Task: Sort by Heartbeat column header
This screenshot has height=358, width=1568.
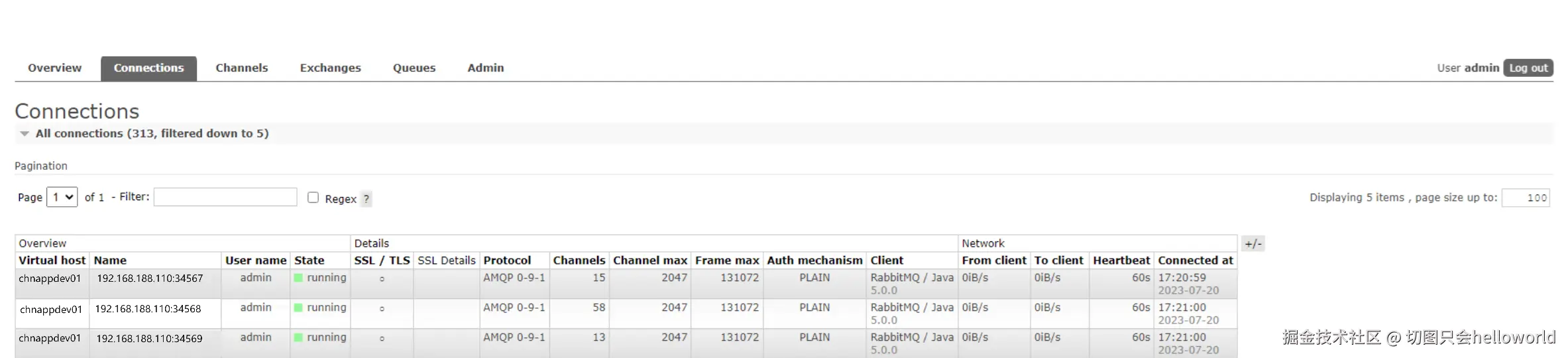Action: 1121,261
